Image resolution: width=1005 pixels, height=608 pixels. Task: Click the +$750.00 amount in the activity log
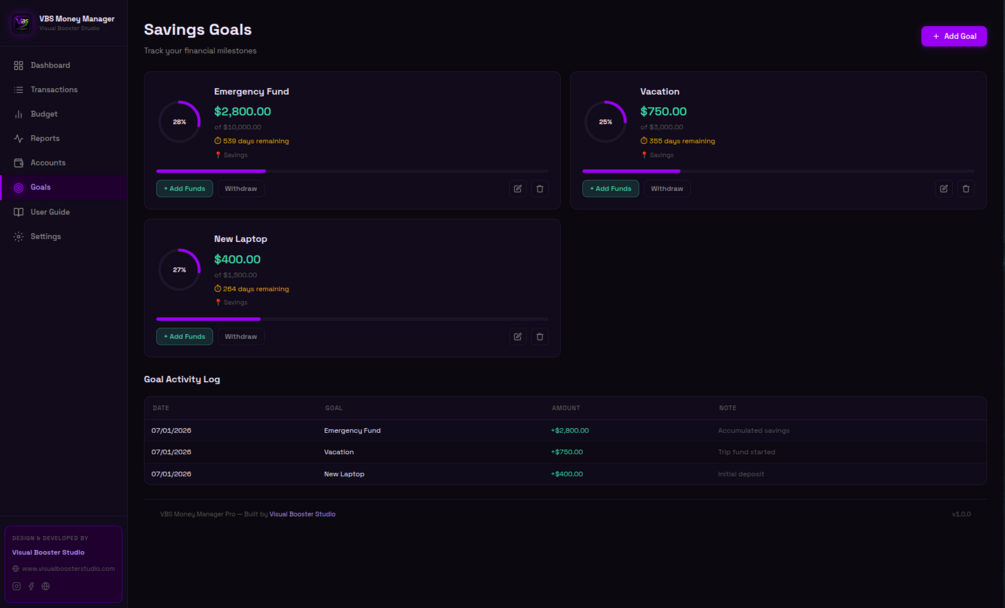(x=567, y=452)
